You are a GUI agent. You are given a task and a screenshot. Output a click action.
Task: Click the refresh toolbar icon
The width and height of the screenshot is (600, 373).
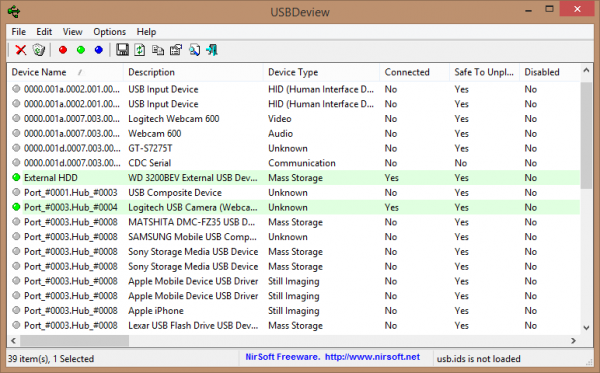point(140,50)
